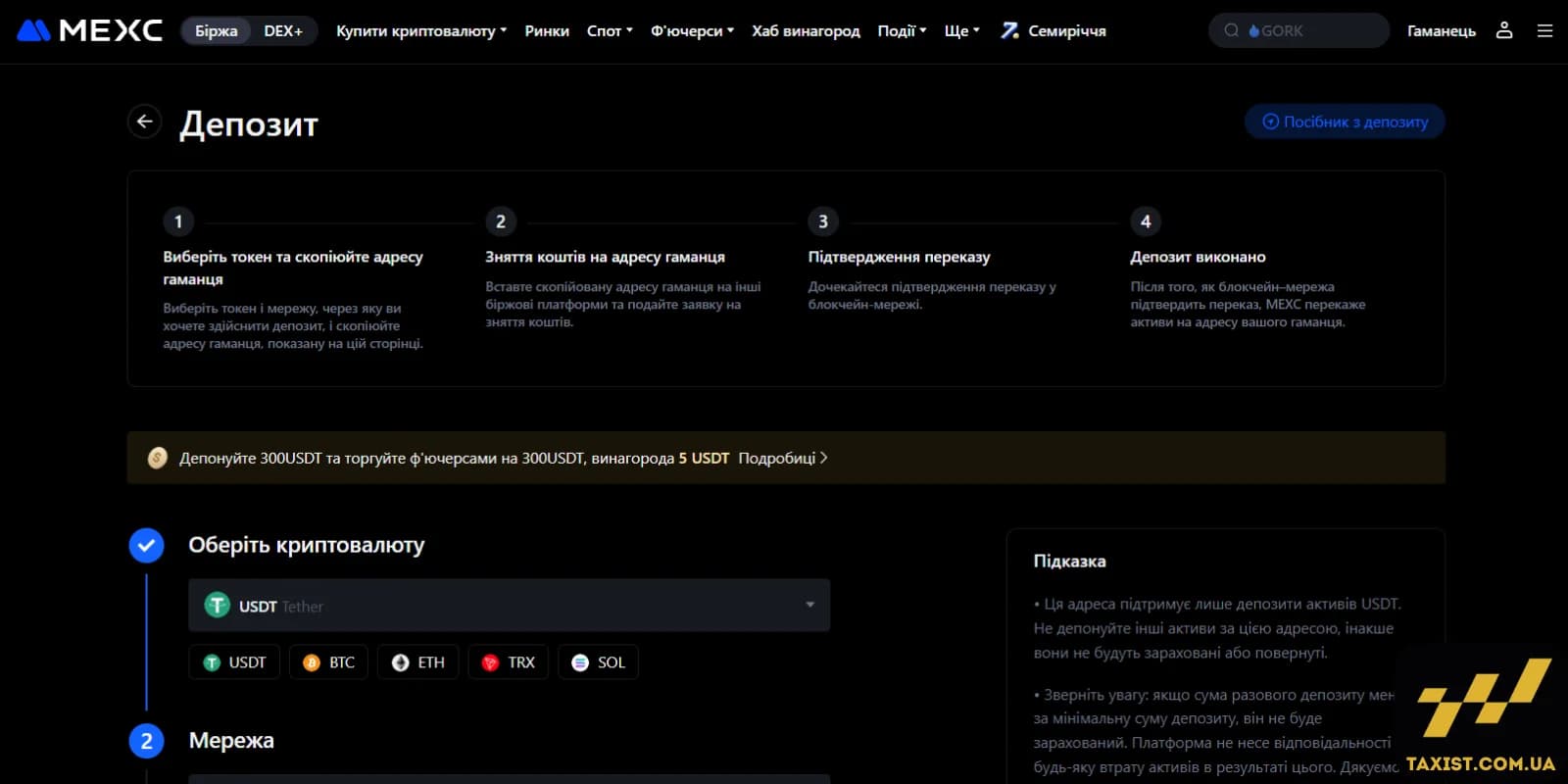This screenshot has width=1568, height=784.
Task: Click the Оберіть криптовалюту step checkmark
Action: tap(147, 545)
